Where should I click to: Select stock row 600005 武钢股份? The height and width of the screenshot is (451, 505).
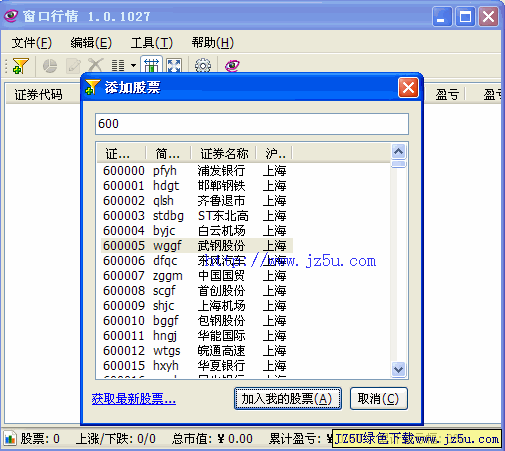[197, 246]
